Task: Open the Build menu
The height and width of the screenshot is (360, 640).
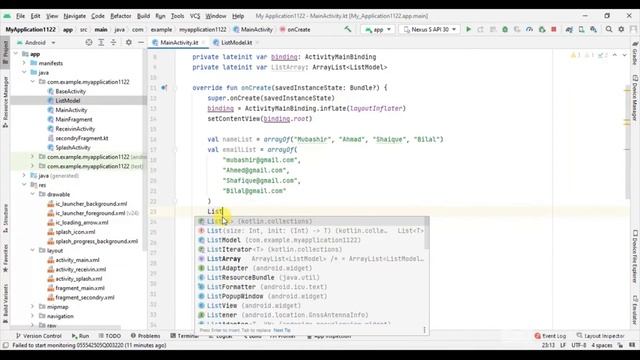Action: pyautogui.click(x=143, y=16)
